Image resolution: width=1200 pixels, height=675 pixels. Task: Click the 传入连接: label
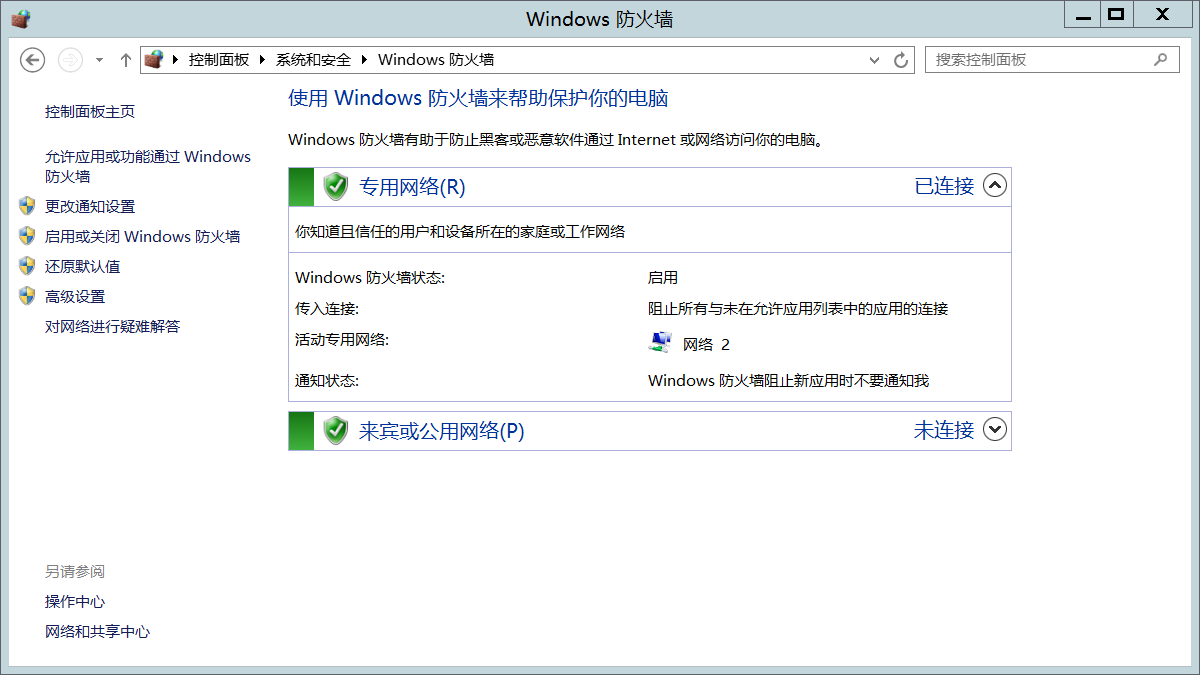(x=327, y=309)
